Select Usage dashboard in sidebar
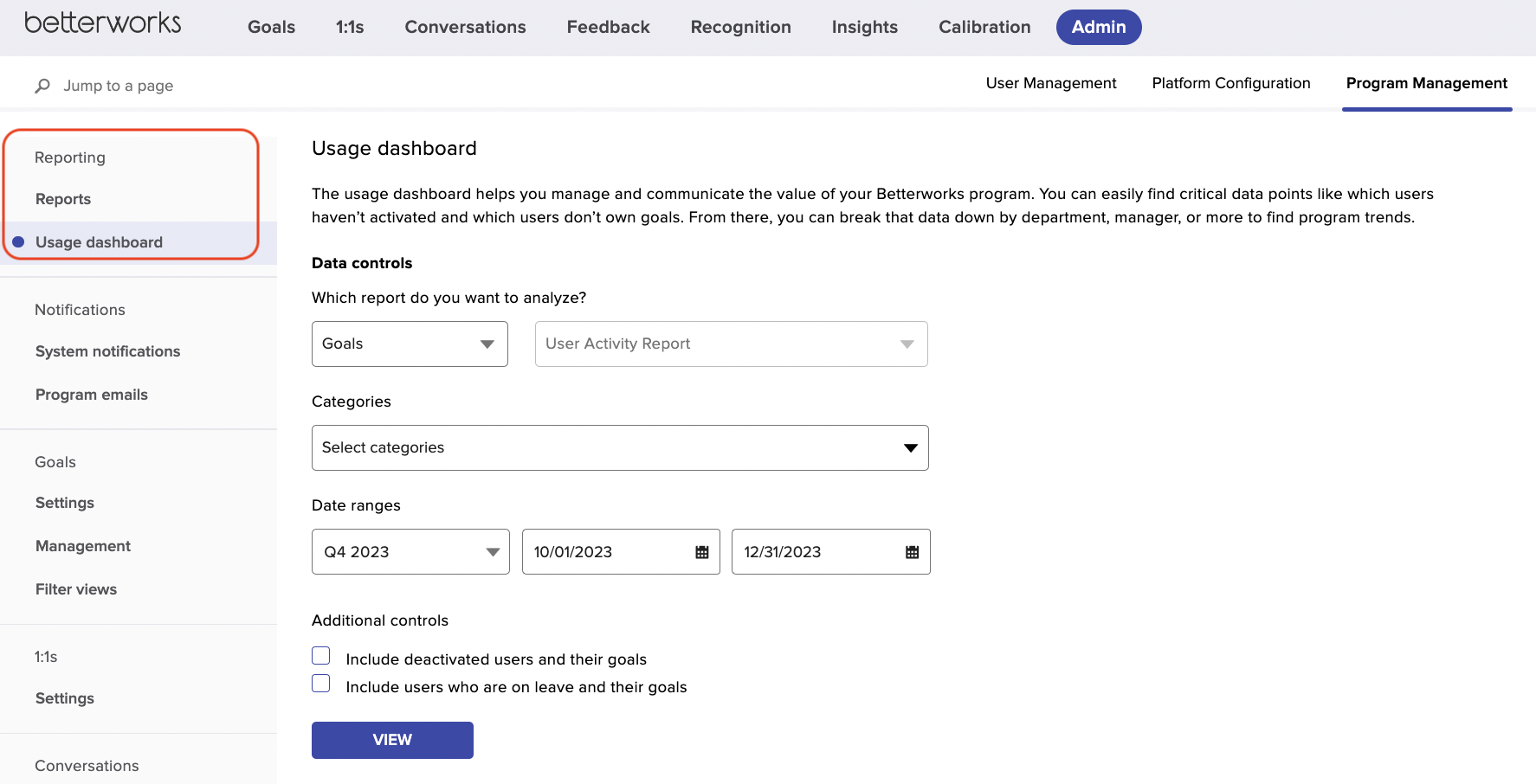 click(x=139, y=242)
